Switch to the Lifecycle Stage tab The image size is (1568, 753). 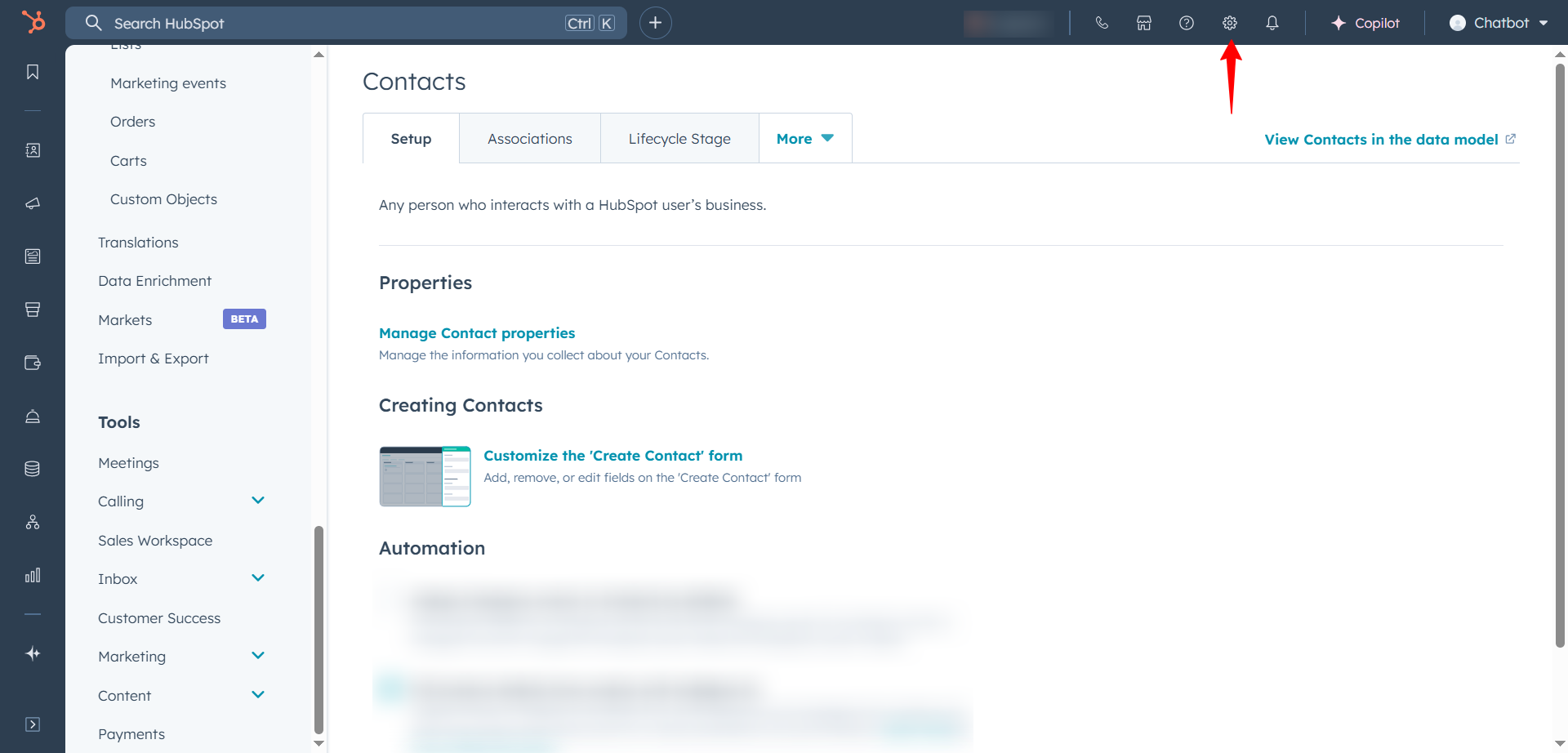pos(679,139)
